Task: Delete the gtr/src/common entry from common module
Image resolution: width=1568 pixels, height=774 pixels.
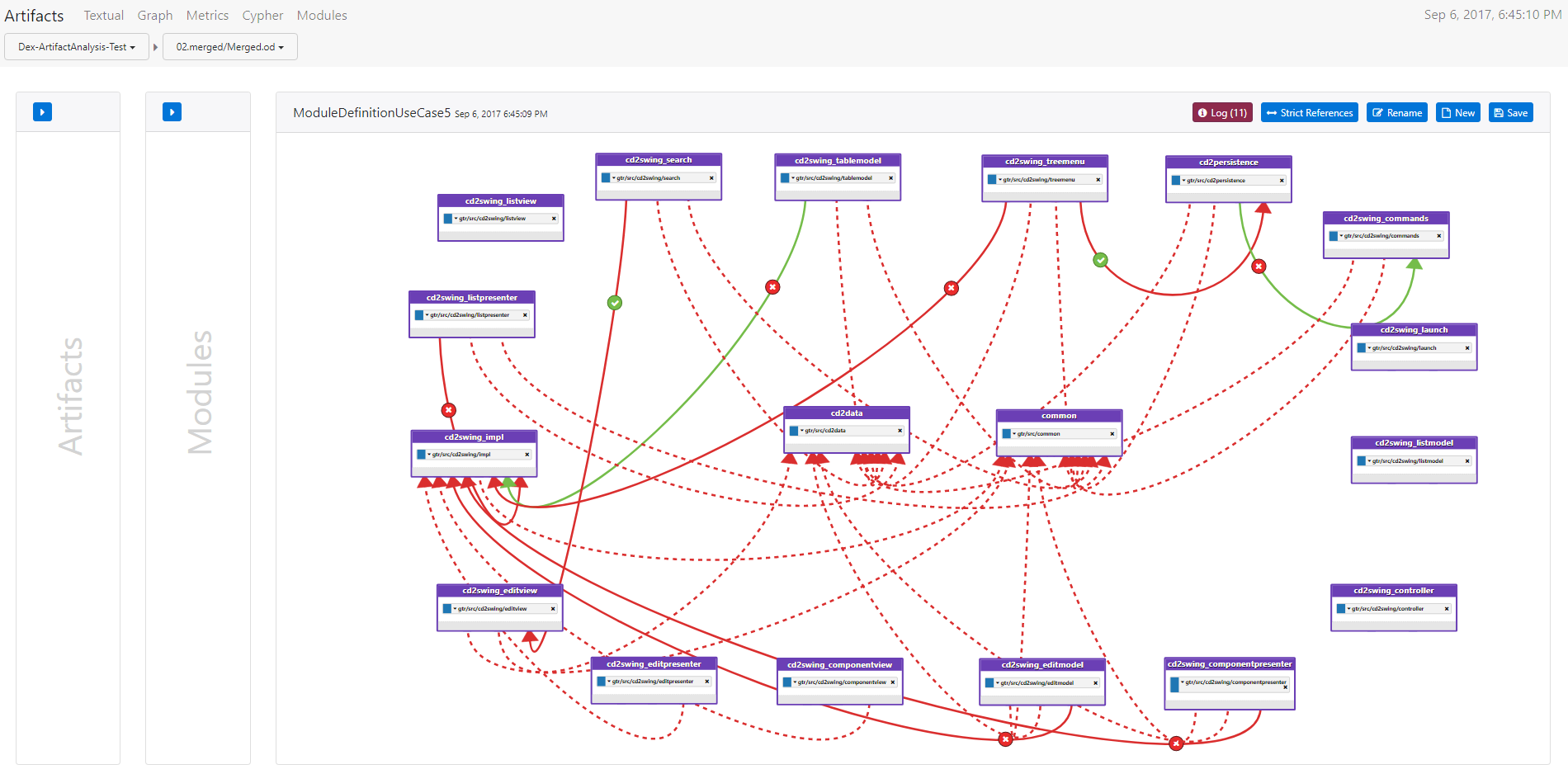Action: [1112, 434]
